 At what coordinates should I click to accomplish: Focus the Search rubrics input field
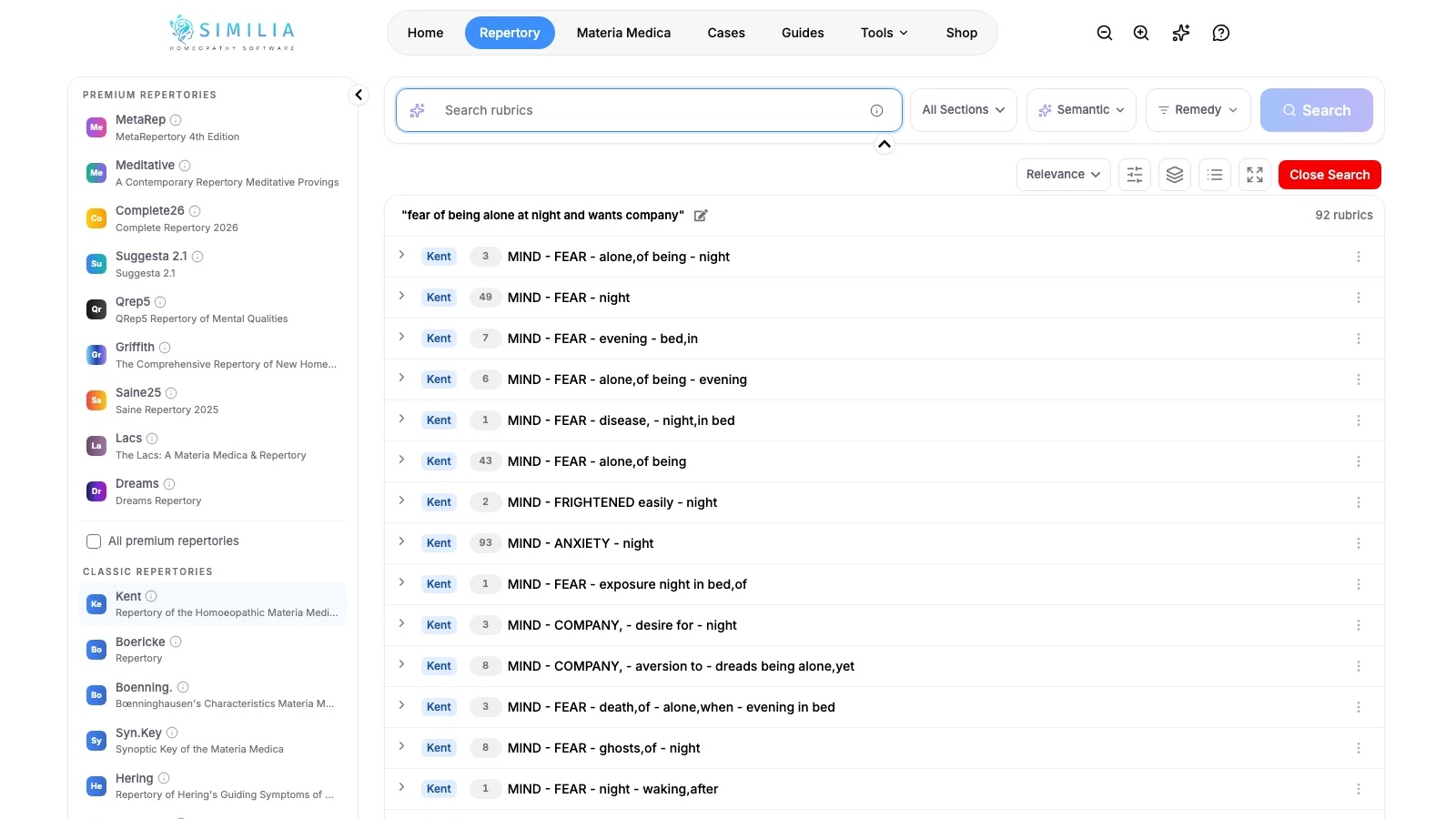pos(649,110)
